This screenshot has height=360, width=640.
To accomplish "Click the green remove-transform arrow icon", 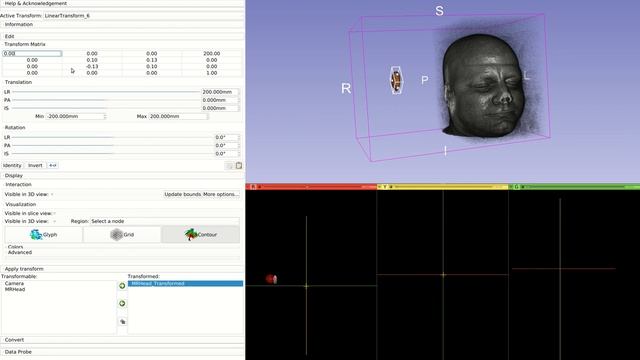I will point(122,303).
